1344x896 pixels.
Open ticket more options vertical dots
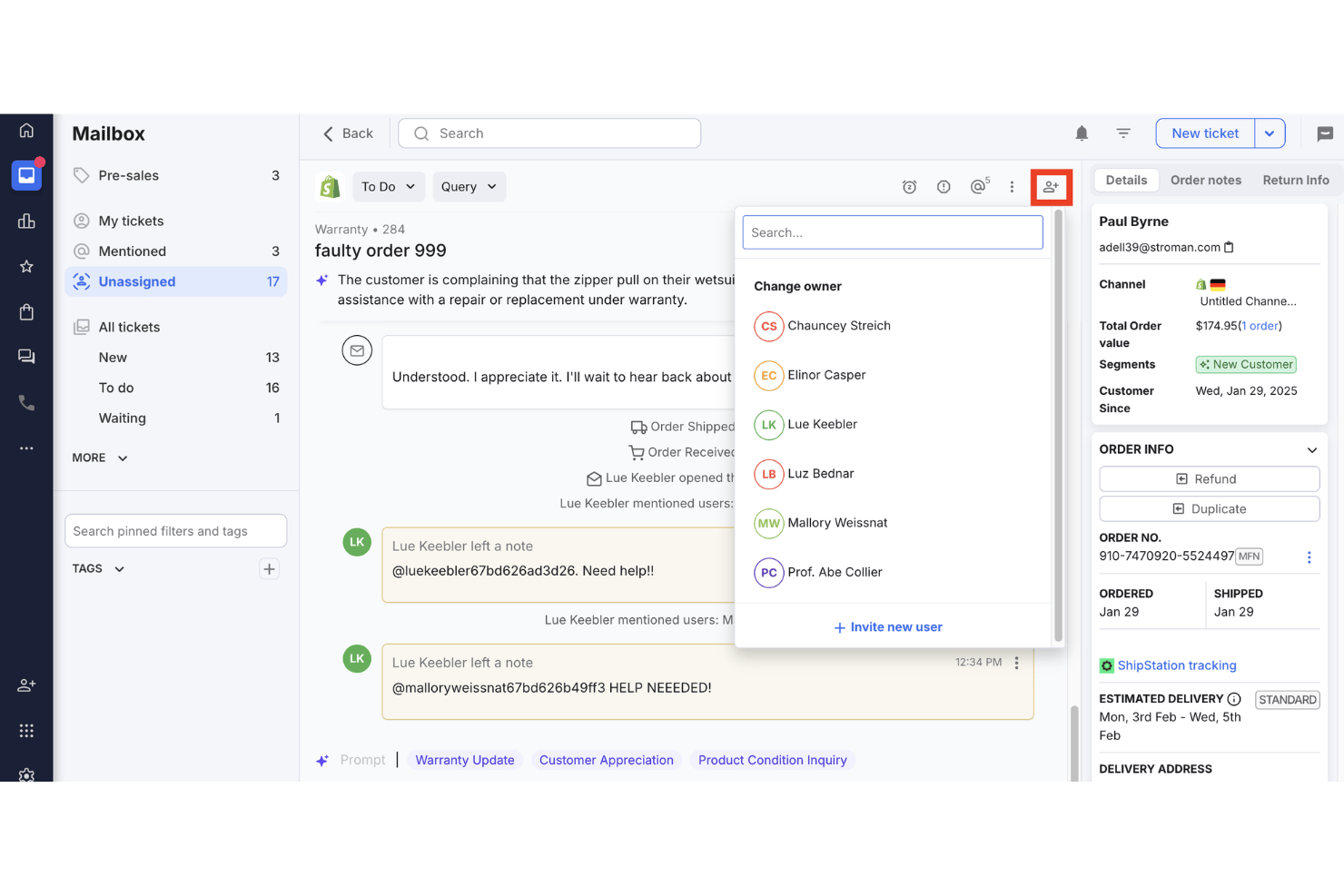(x=1012, y=187)
